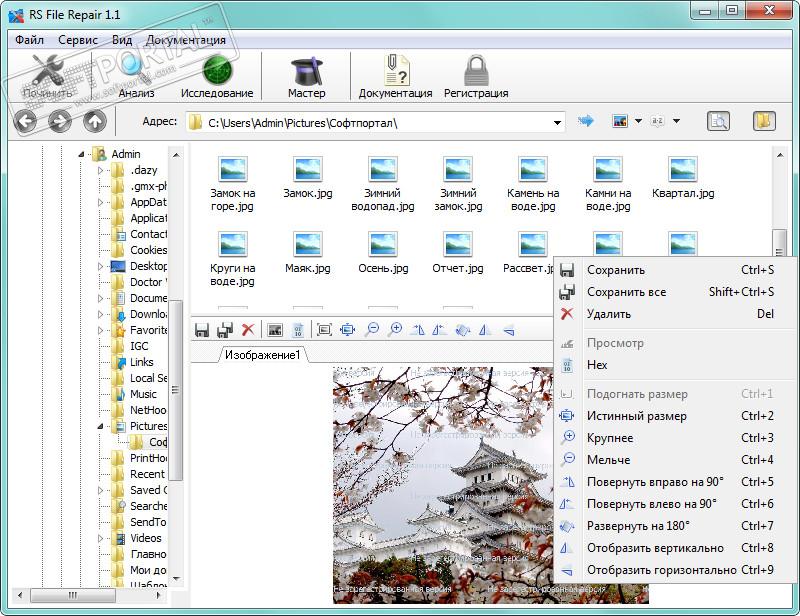Screen dimensions: 800x616
Task: Collapse the Pictures folder in tree
Action: [101, 426]
